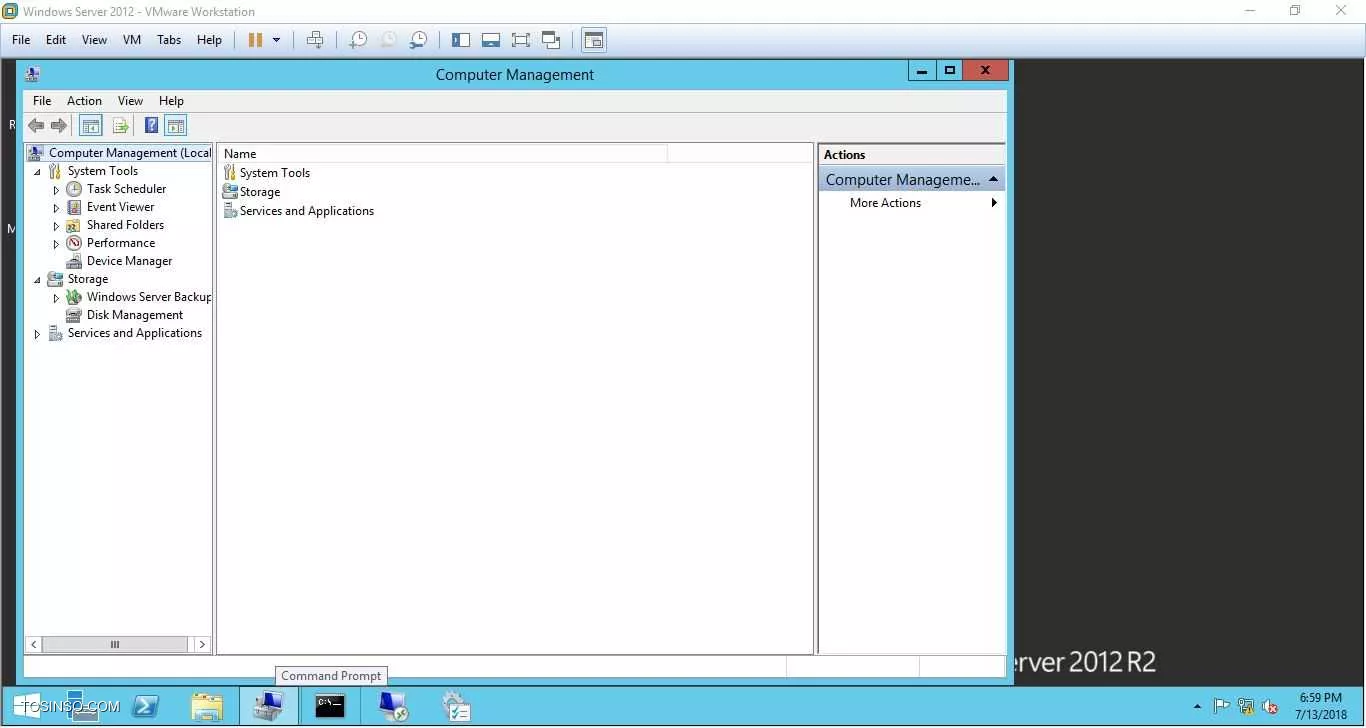
Task: Open the VMware Edit menu
Action: (x=56, y=40)
